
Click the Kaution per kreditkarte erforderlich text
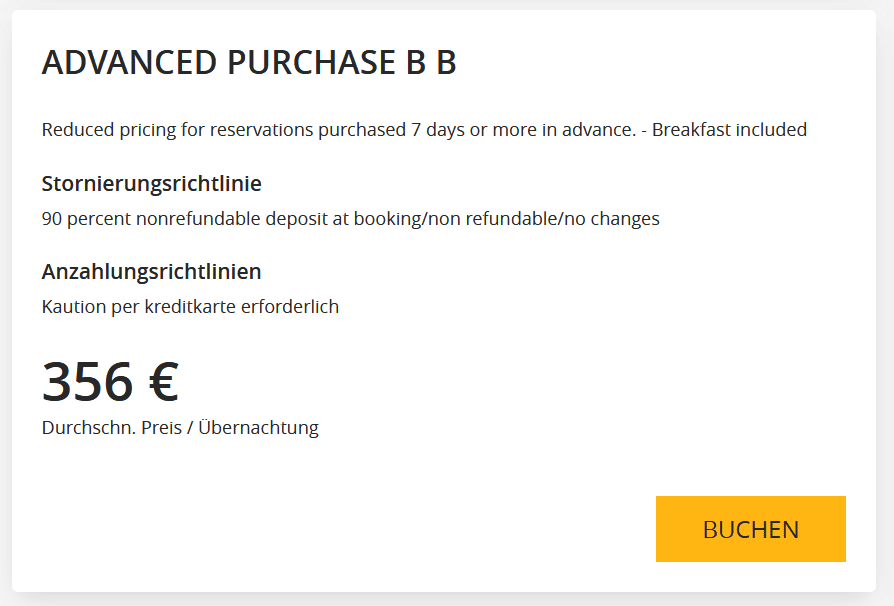point(190,307)
